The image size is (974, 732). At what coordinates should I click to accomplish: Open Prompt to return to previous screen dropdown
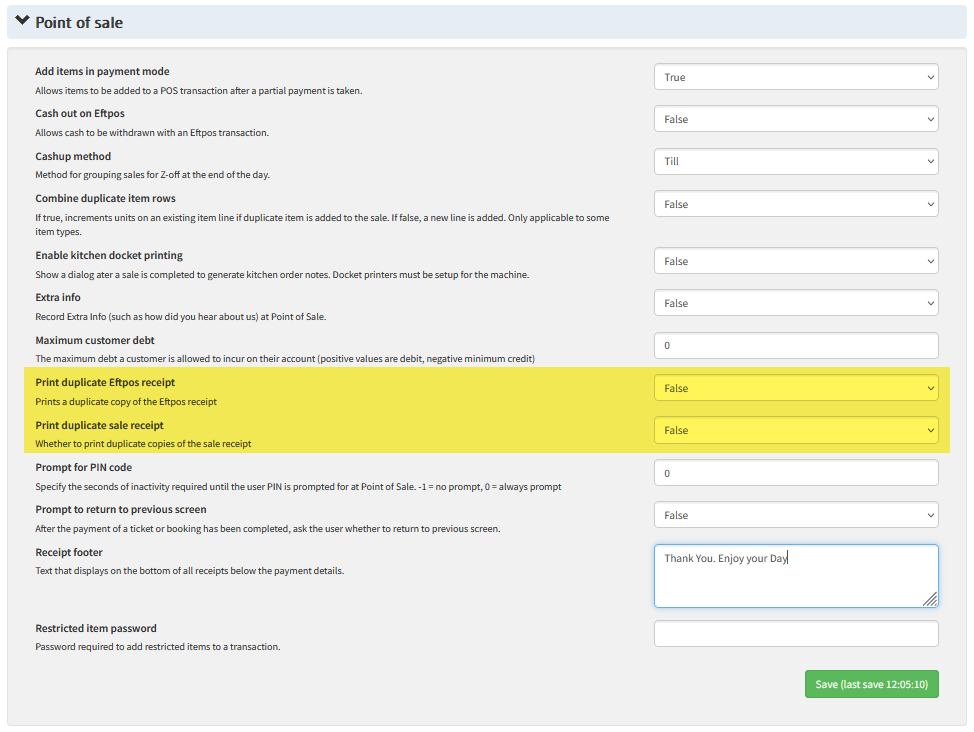pyautogui.click(x=796, y=515)
